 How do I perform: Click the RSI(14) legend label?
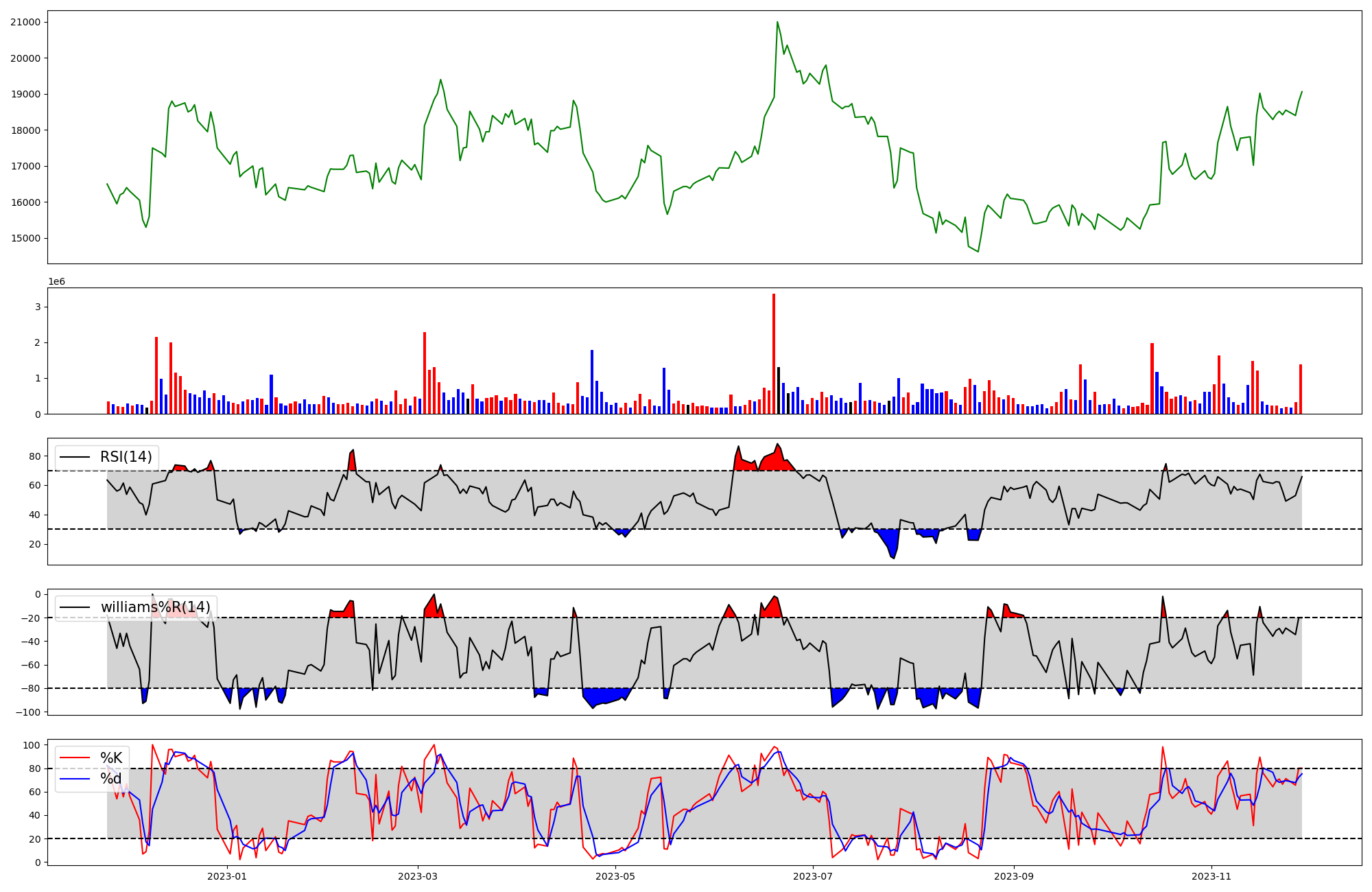(x=126, y=457)
